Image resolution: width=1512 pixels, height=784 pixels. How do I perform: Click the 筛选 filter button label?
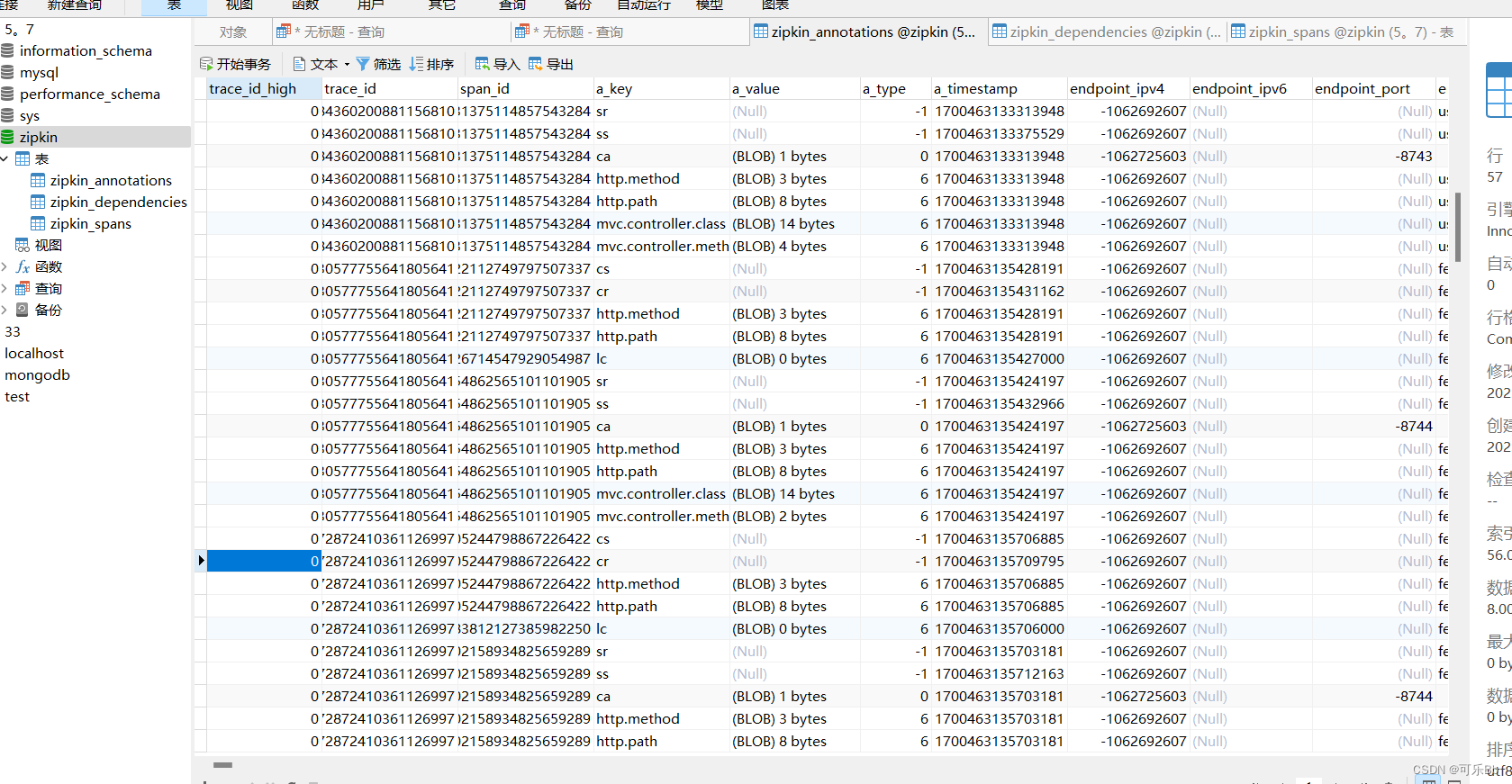point(387,64)
